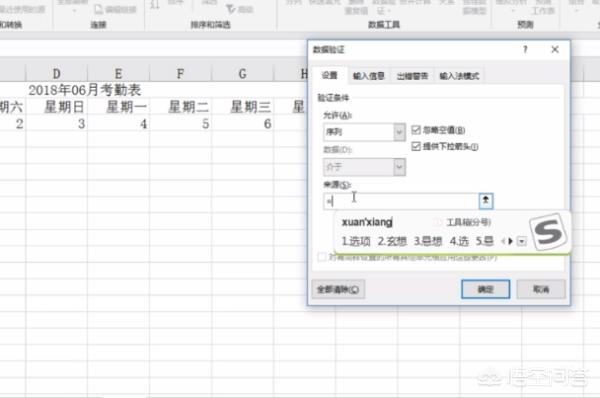Click the edit links icon in ribbon
This screenshot has height=398, width=600.
[98, 9]
